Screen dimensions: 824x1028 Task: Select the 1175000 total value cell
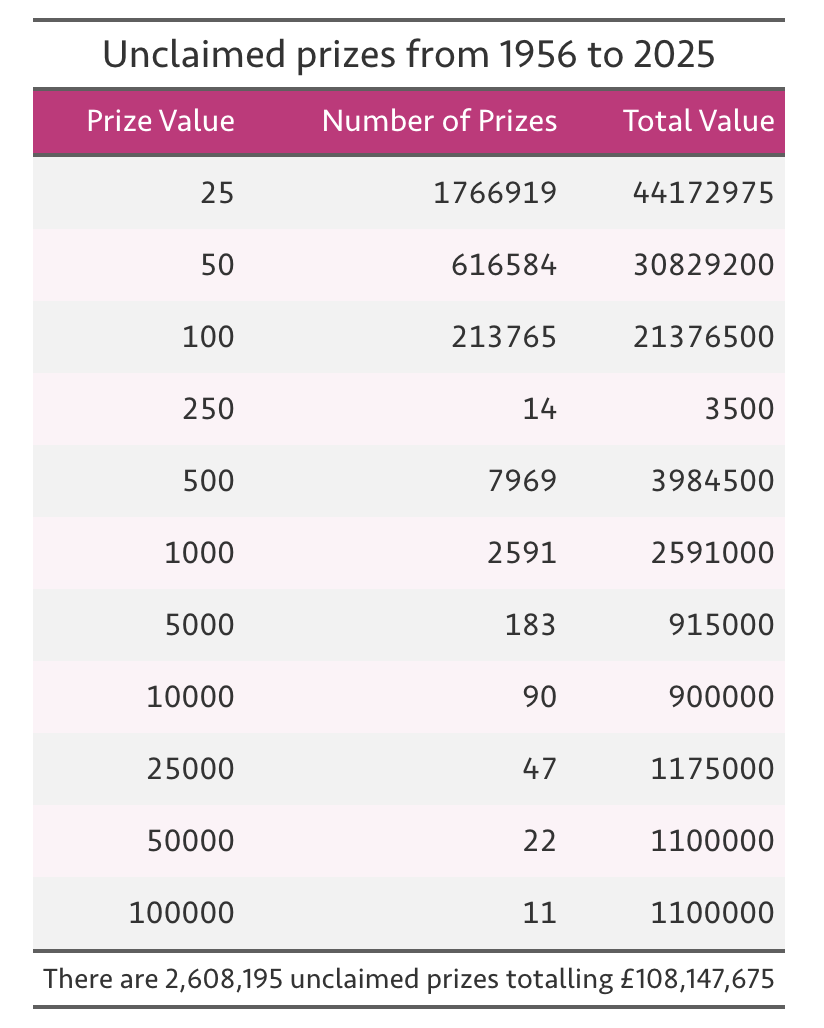point(712,769)
